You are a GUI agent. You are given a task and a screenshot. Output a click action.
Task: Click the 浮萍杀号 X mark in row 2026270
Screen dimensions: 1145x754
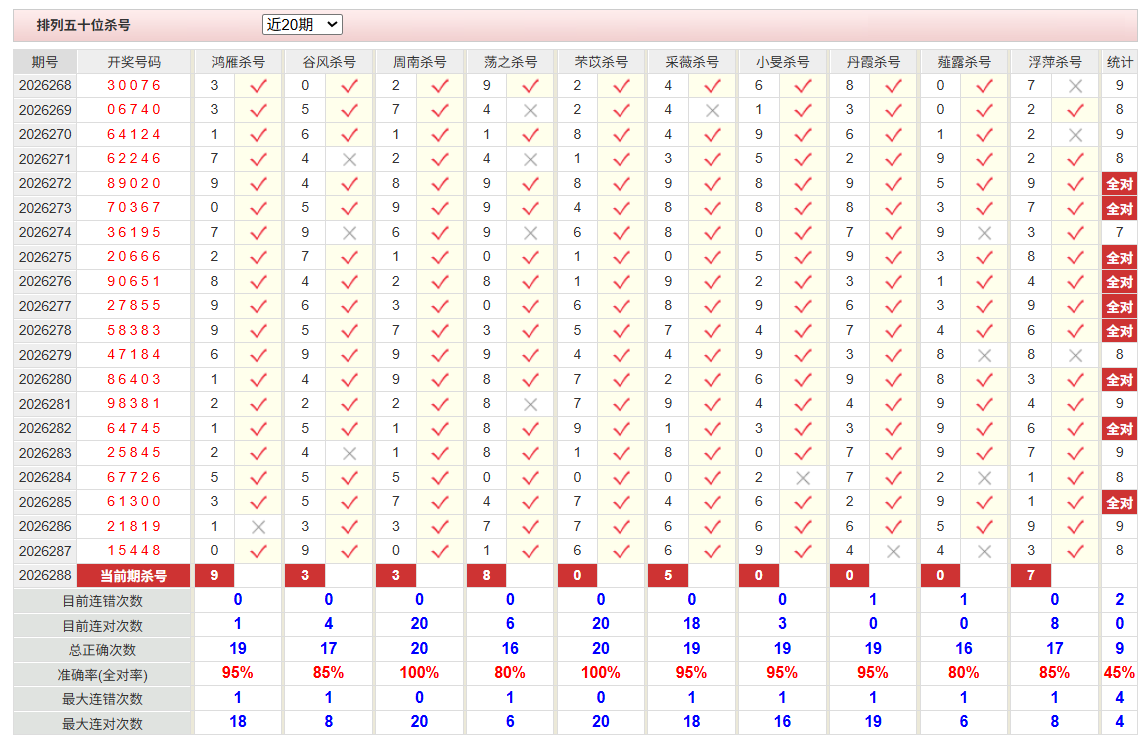(x=1075, y=135)
